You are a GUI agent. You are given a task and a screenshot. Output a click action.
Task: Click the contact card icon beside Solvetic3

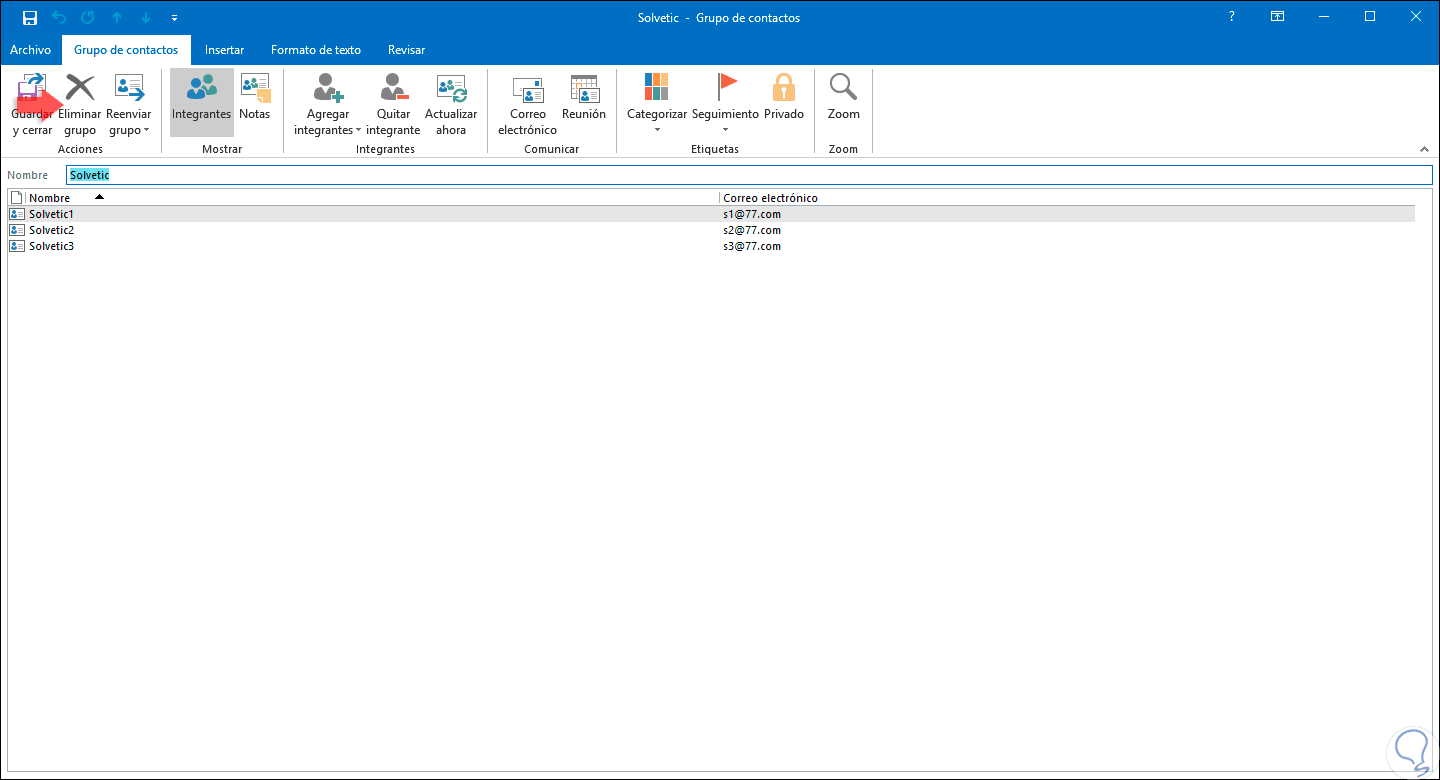tap(16, 246)
